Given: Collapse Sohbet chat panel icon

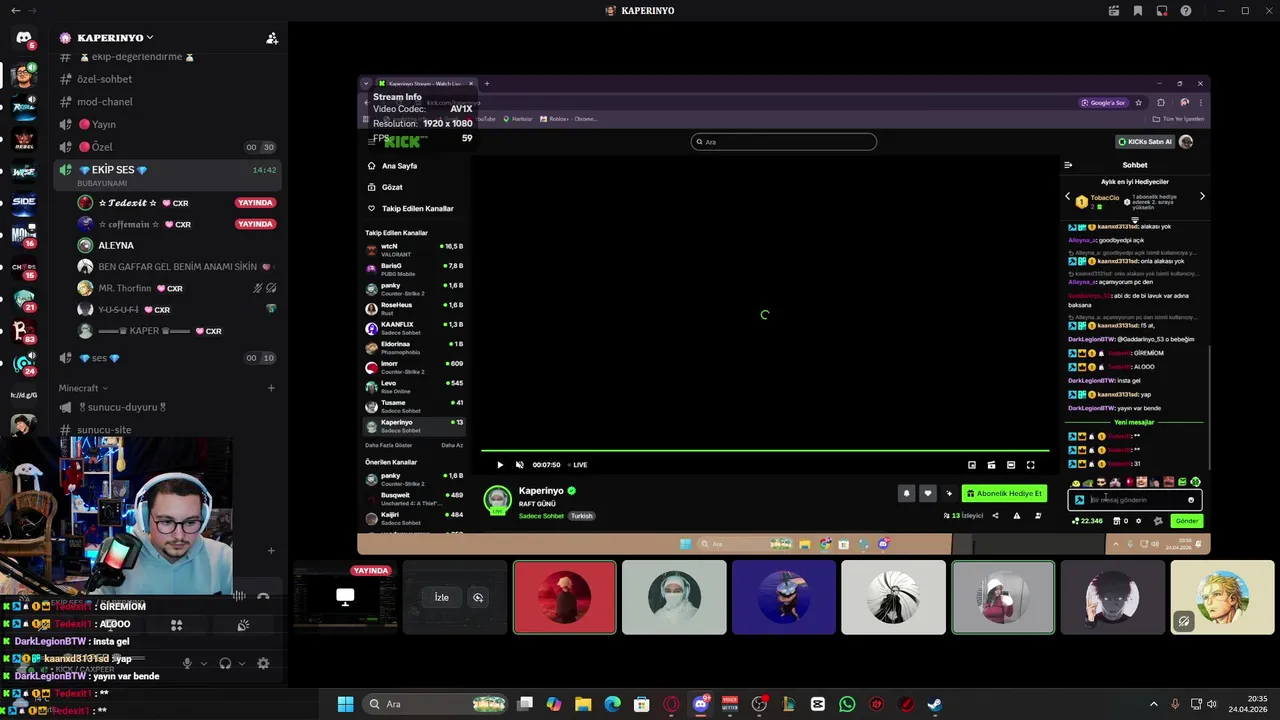Looking at the screenshot, I should [x=1068, y=165].
